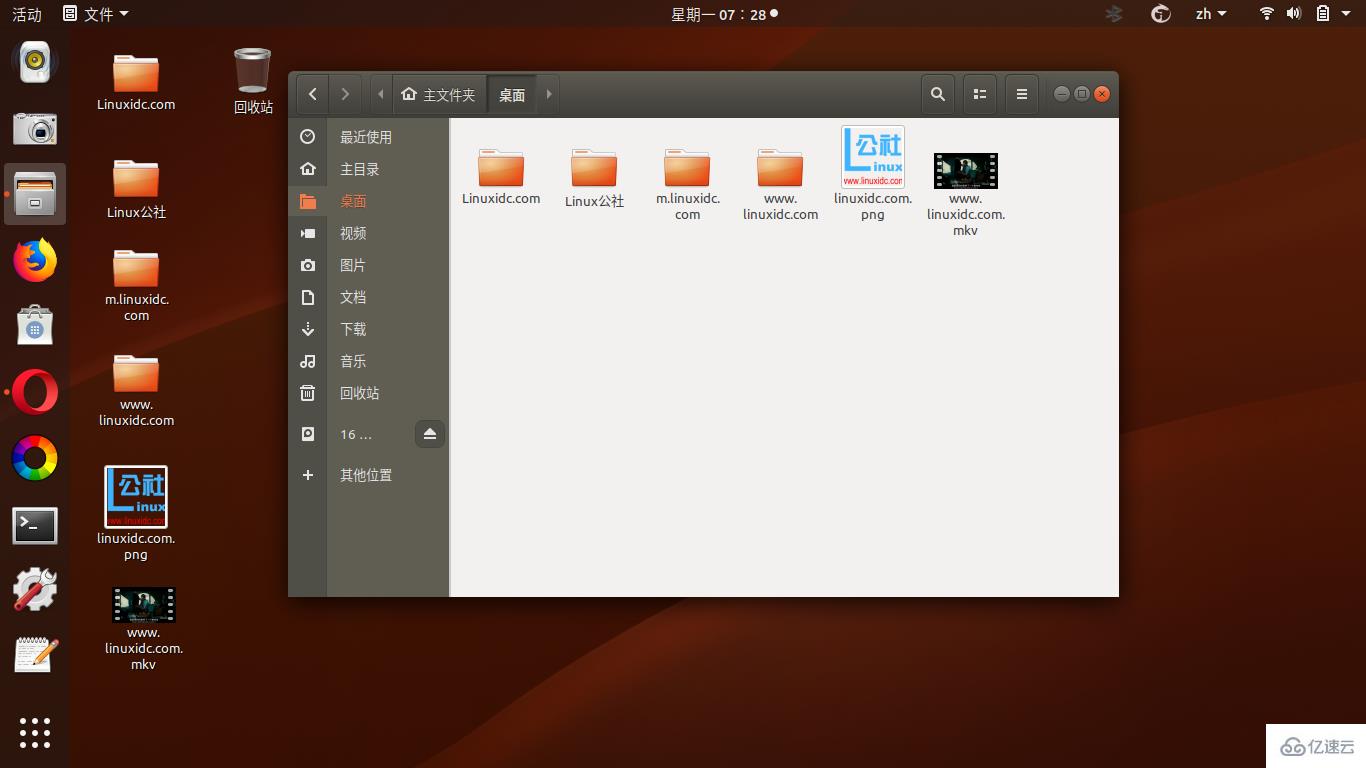Image resolution: width=1366 pixels, height=768 pixels.
Task: Click the home icon in sidebar
Action: [308, 169]
